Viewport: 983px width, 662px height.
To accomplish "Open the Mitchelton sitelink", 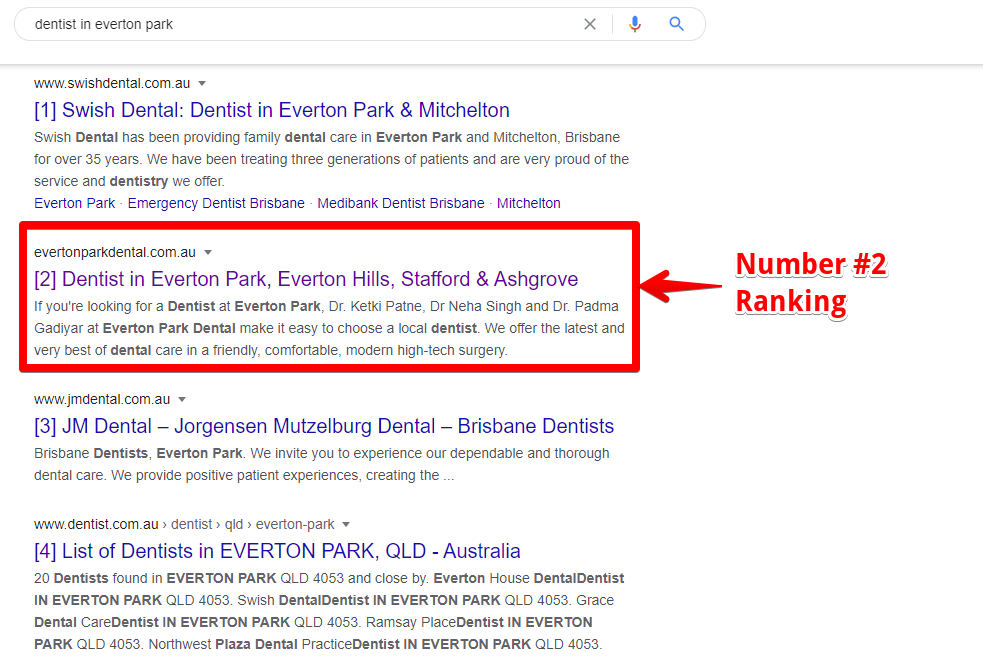I will pyautogui.click(x=527, y=203).
